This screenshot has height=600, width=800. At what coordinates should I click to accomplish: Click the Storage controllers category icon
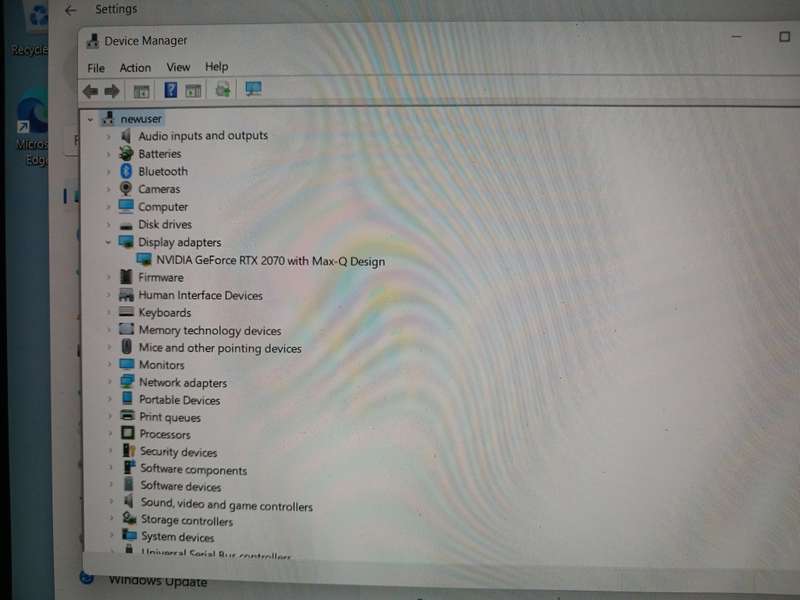coord(129,518)
